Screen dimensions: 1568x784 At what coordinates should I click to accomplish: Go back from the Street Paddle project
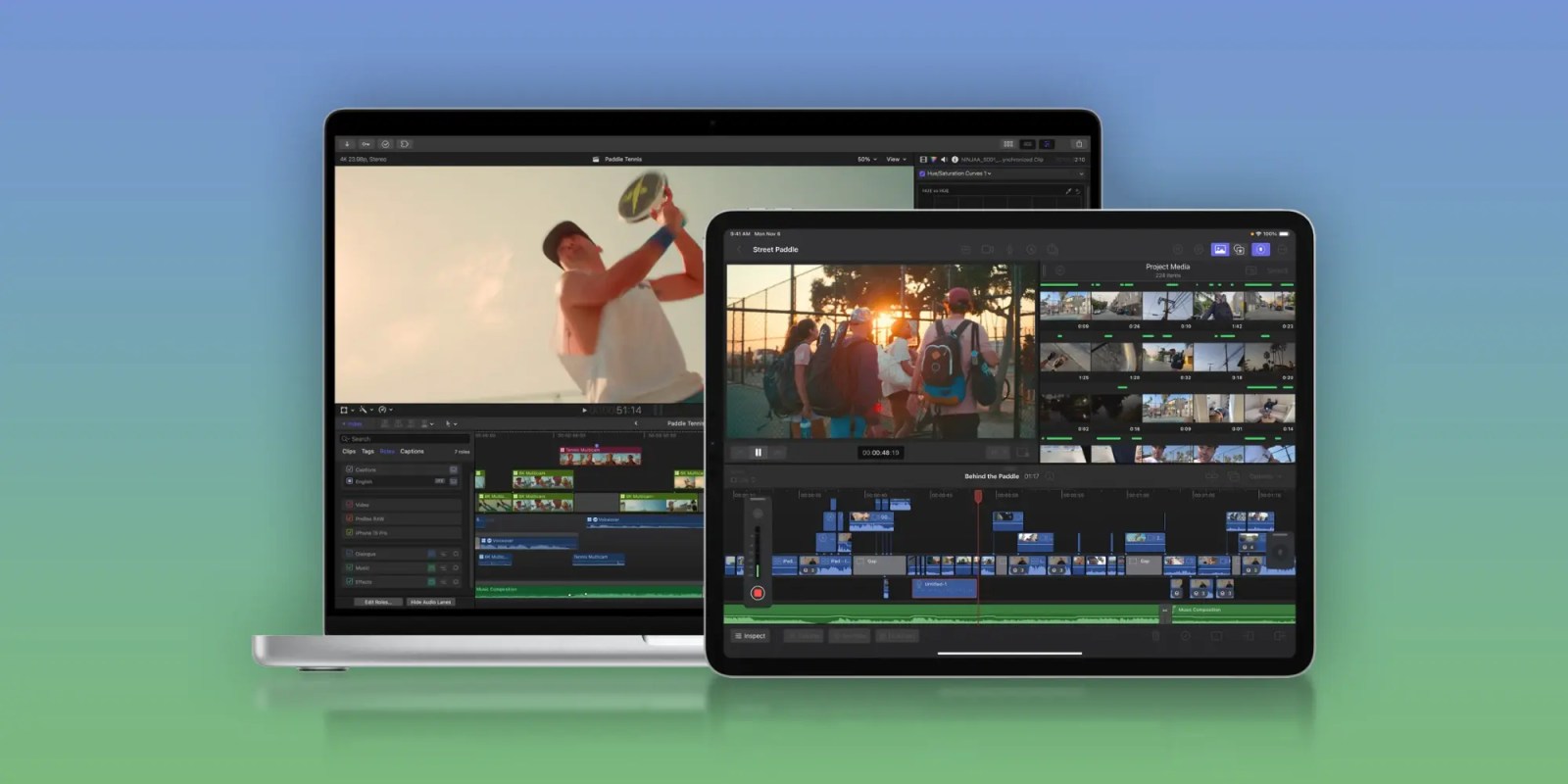[739, 250]
